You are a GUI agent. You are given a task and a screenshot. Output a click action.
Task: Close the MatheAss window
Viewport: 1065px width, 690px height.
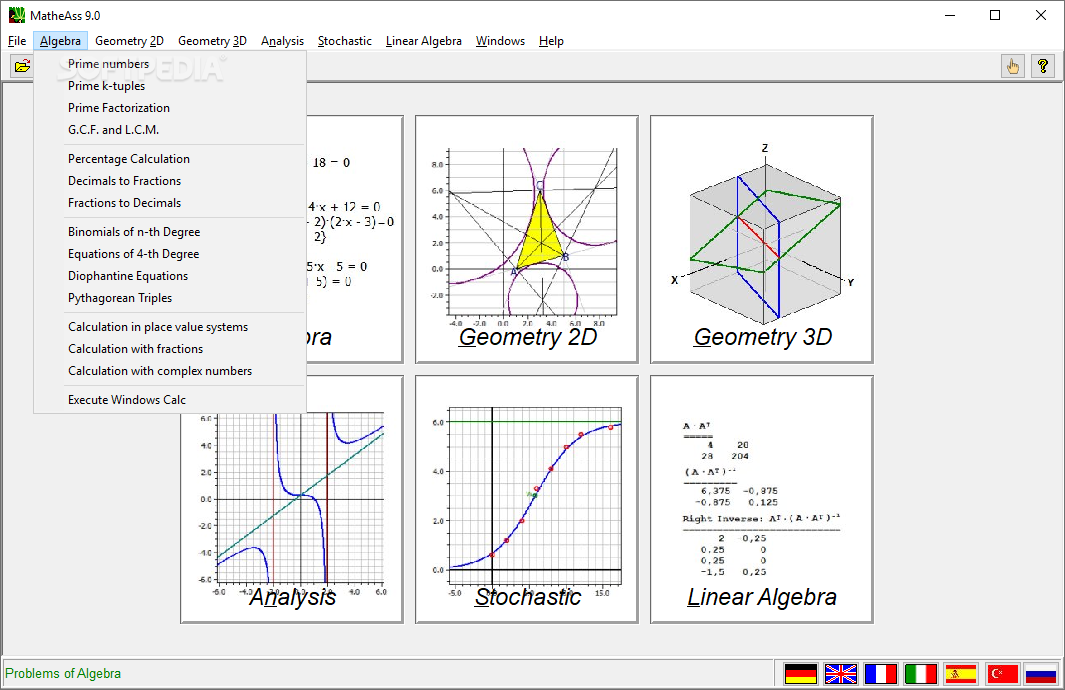coord(1041,15)
